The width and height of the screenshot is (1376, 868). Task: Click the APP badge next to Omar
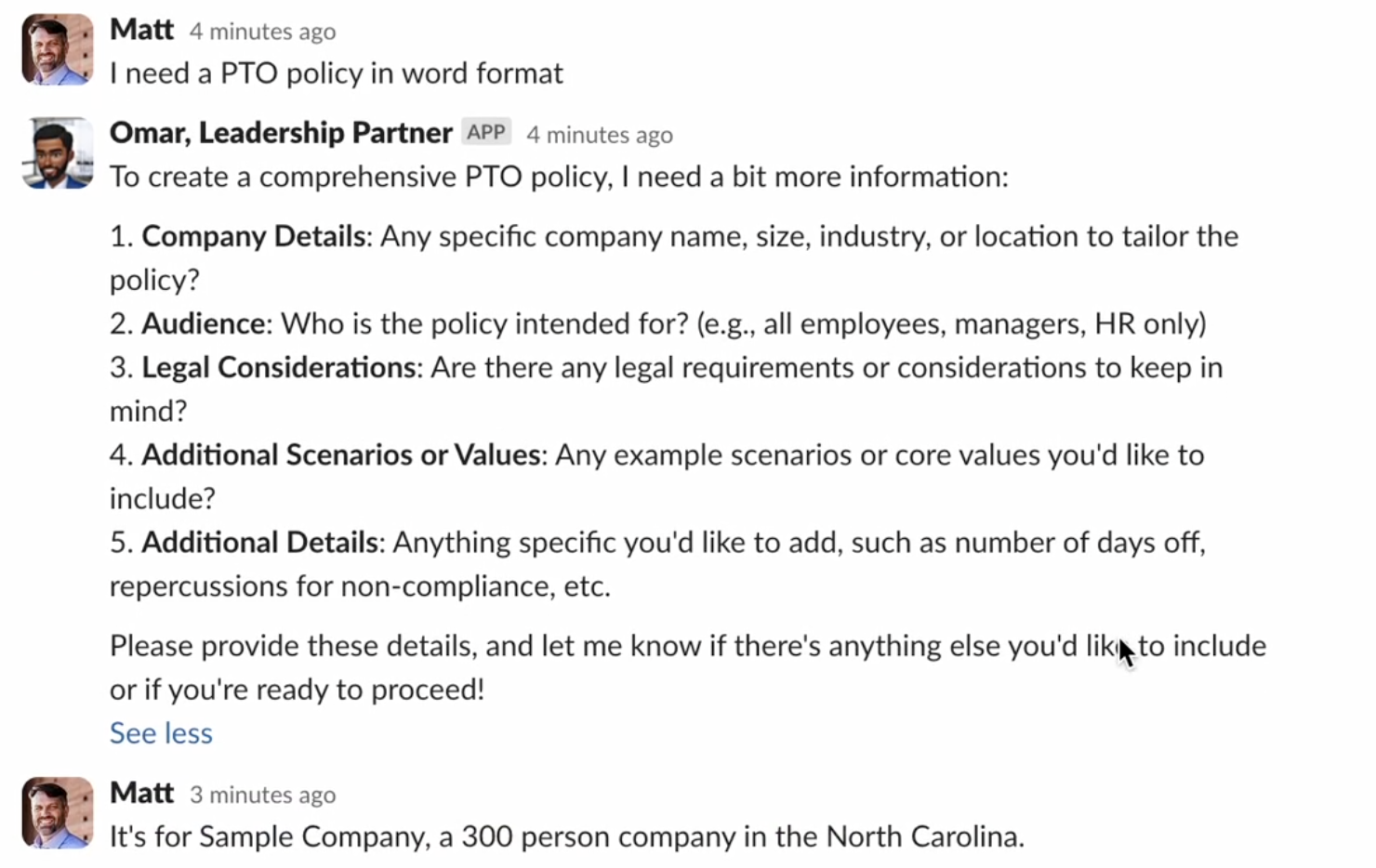click(x=486, y=133)
